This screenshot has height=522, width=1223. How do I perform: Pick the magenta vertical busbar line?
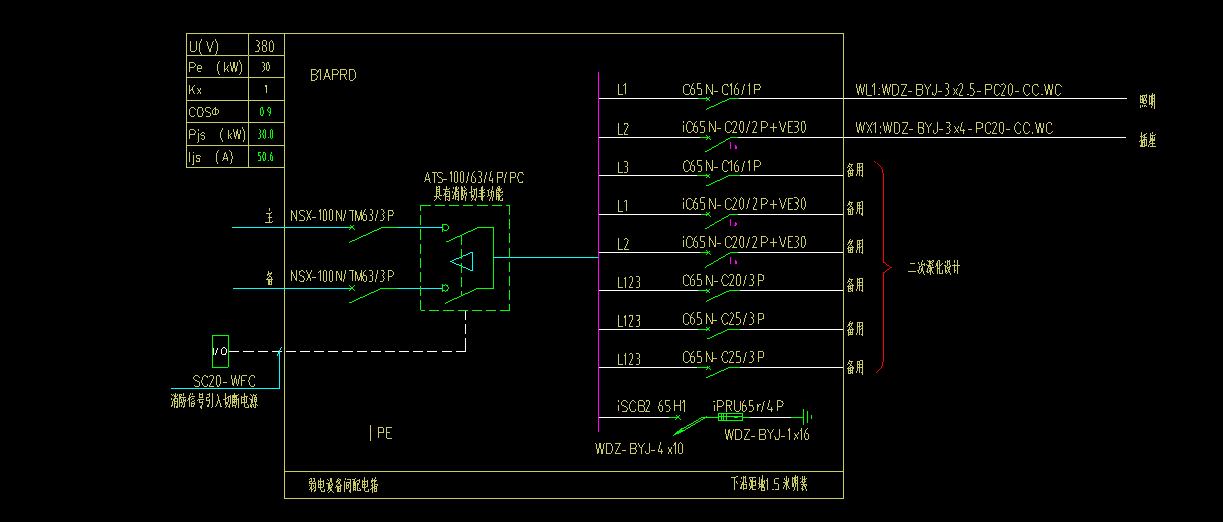[x=598, y=250]
